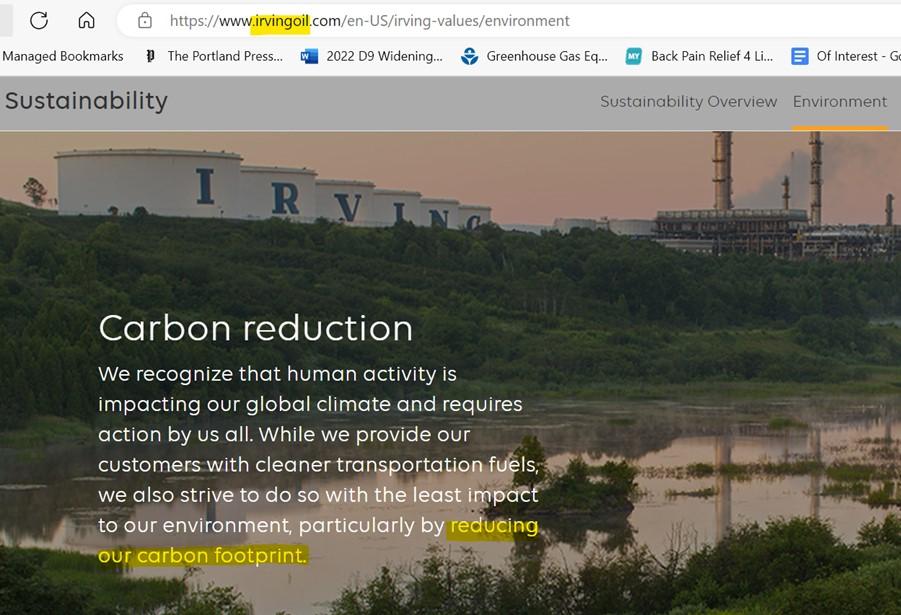Click the Word document favicon on bookmark

(x=309, y=56)
